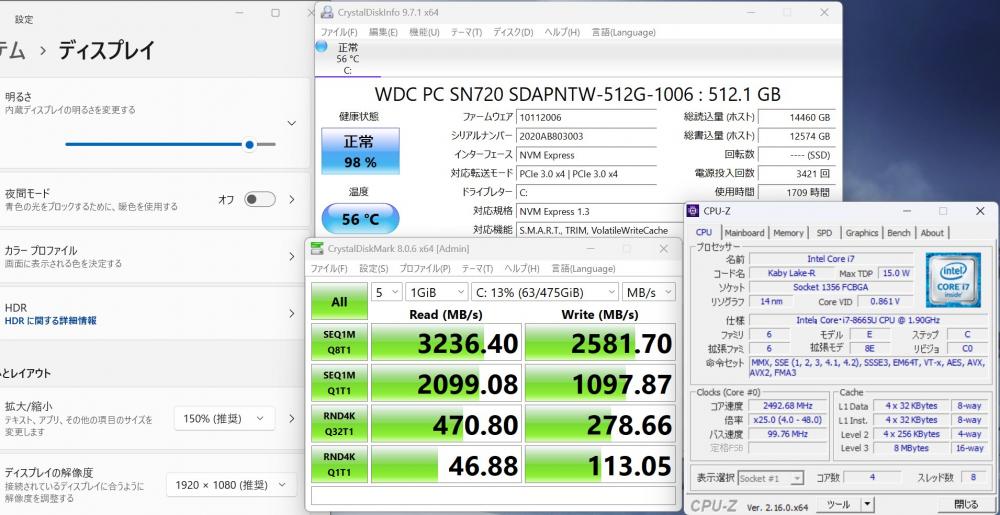This screenshot has width=1000, height=515.
Task: Start all benchmarks with the All button
Action: click(339, 301)
